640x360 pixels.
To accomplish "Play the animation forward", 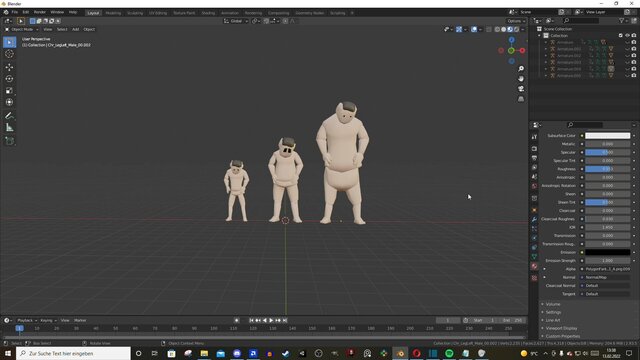I will [271, 320].
